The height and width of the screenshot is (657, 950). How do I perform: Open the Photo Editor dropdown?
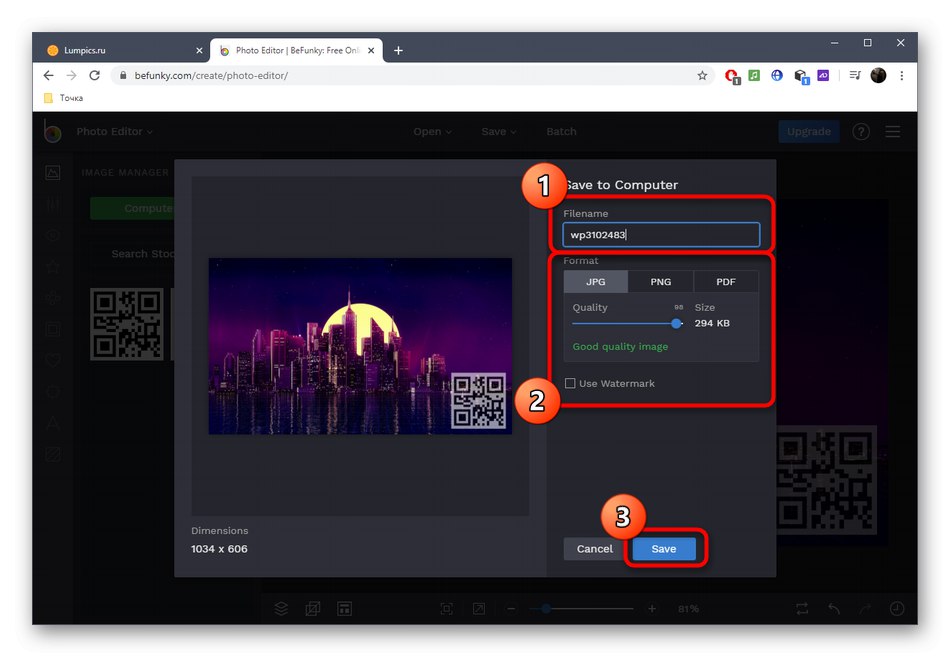(114, 132)
